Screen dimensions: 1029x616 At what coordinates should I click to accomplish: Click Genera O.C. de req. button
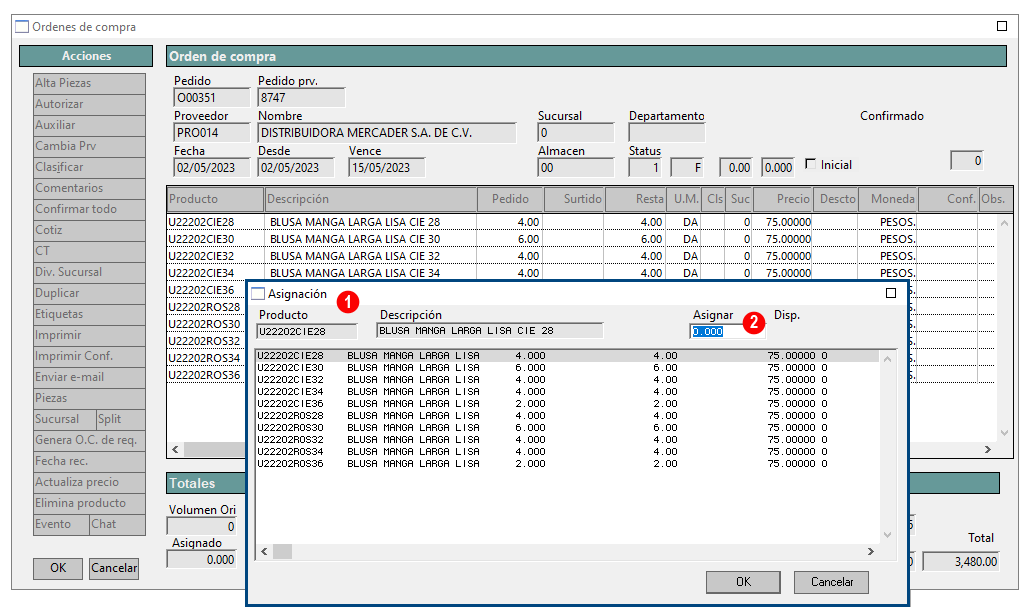click(x=89, y=440)
